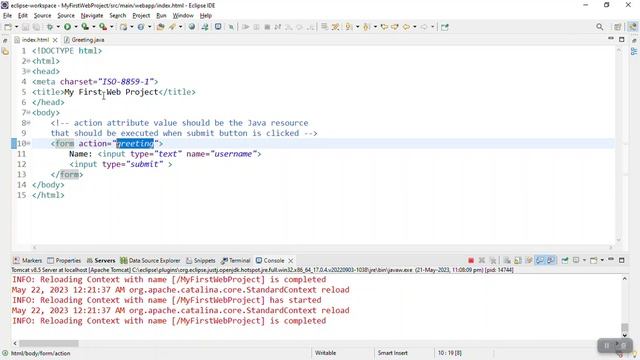Click Next Annotation toolbar icon
The height and width of the screenshot is (360, 640).
348,27
